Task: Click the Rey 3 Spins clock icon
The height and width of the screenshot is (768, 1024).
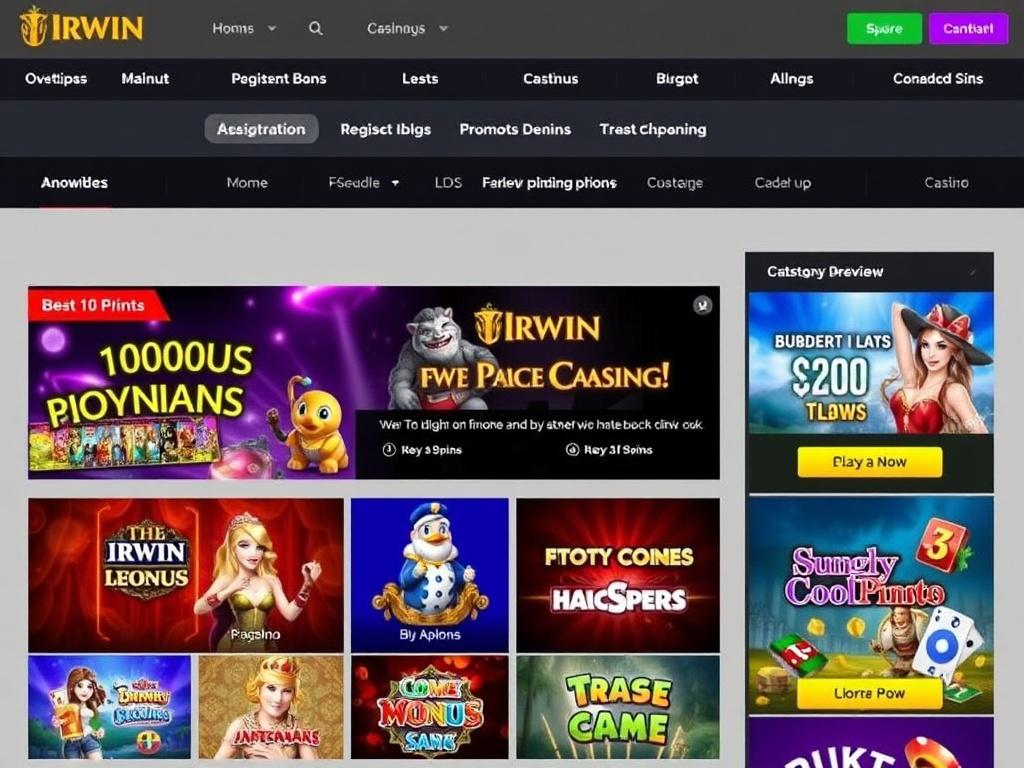Action: pos(389,449)
